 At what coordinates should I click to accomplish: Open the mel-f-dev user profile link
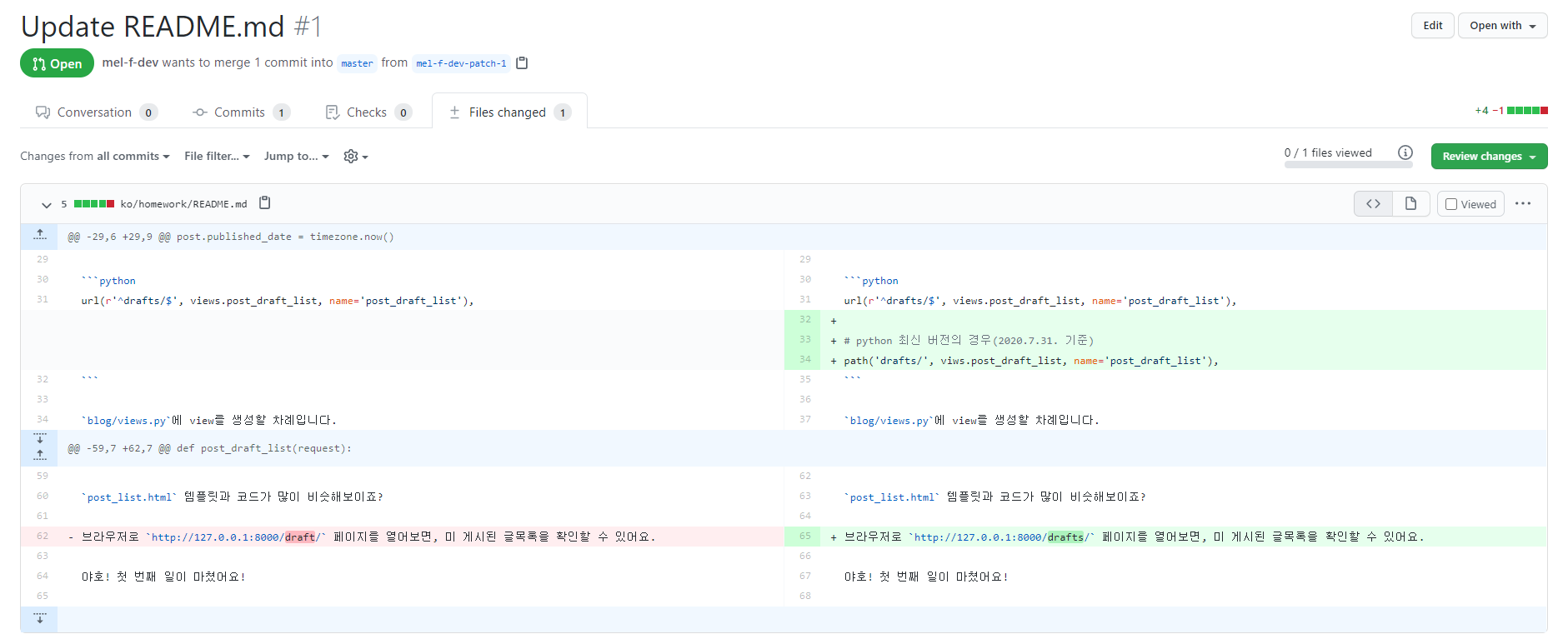click(130, 62)
